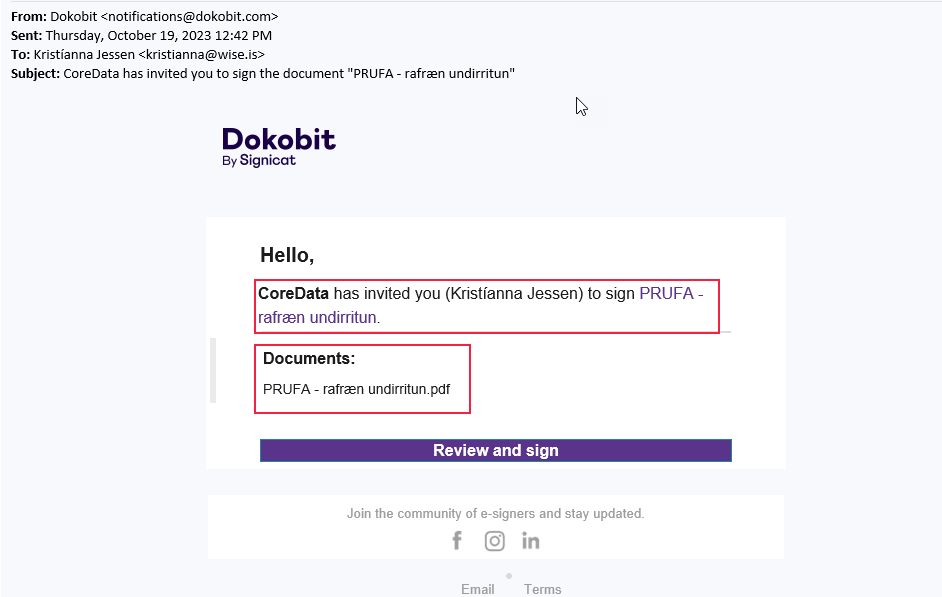Viewport: 942px width, 597px height.
Task: Open the Terms footer link
Action: [x=542, y=589]
